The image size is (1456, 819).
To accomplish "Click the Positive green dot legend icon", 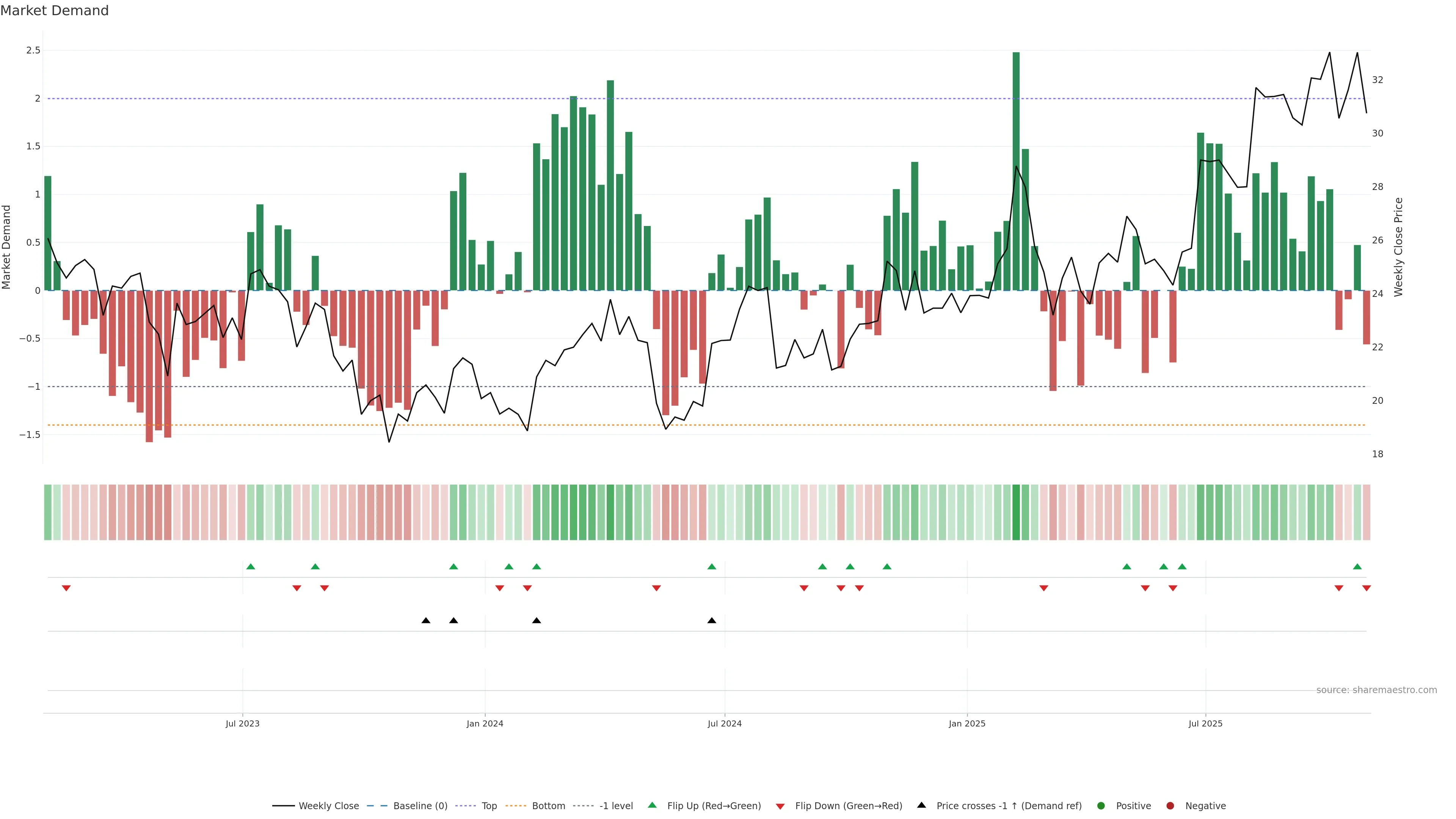I will click(x=1100, y=805).
